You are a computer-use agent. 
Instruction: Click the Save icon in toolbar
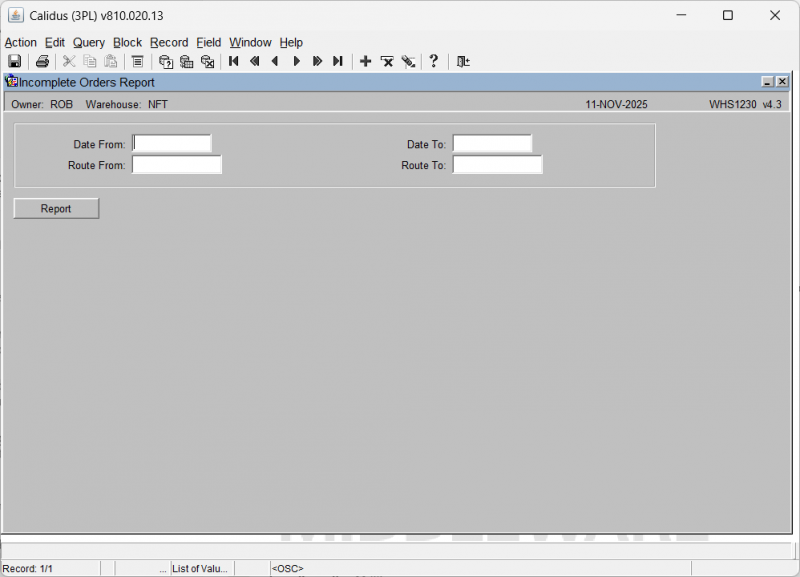15,62
